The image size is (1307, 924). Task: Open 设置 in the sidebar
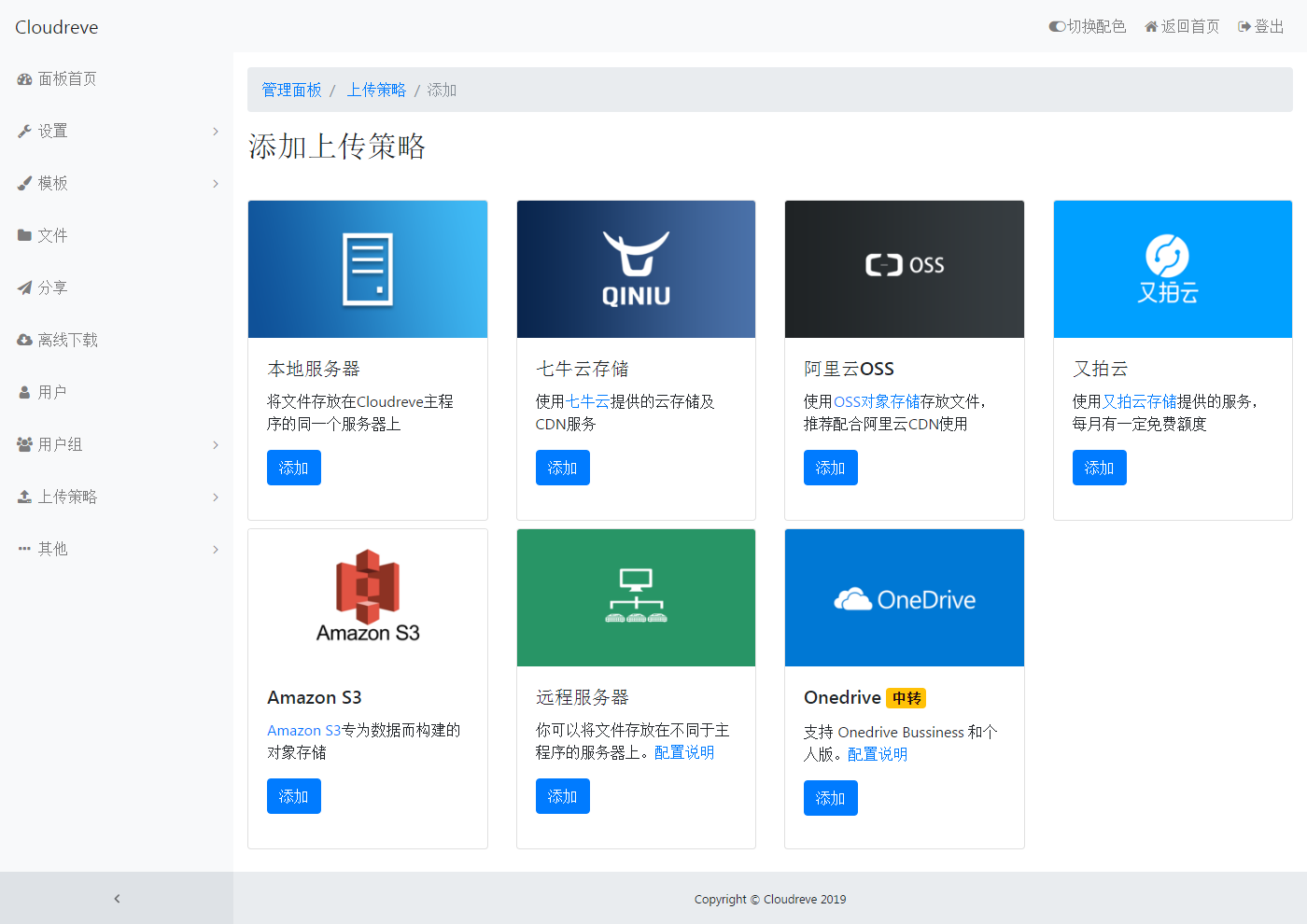117,132
